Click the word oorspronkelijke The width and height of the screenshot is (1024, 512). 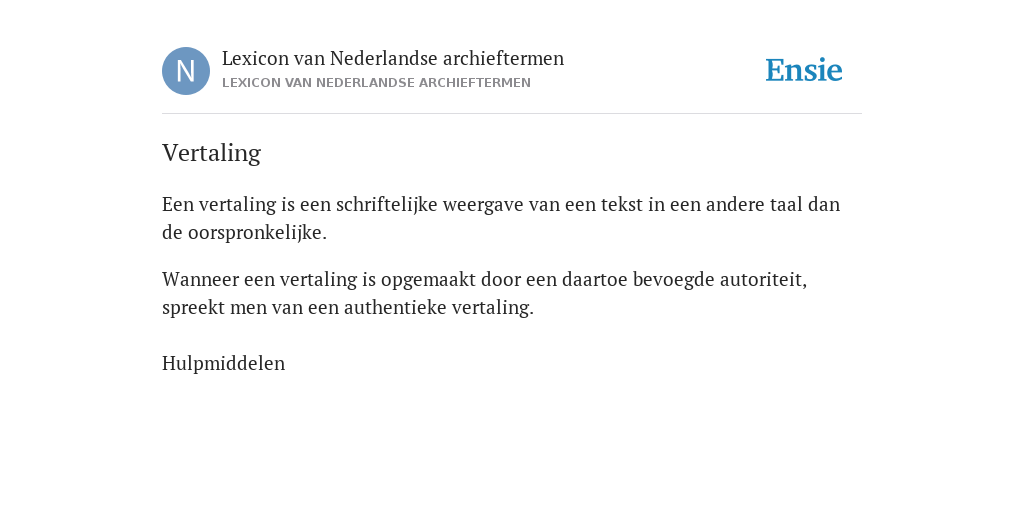[x=257, y=233]
